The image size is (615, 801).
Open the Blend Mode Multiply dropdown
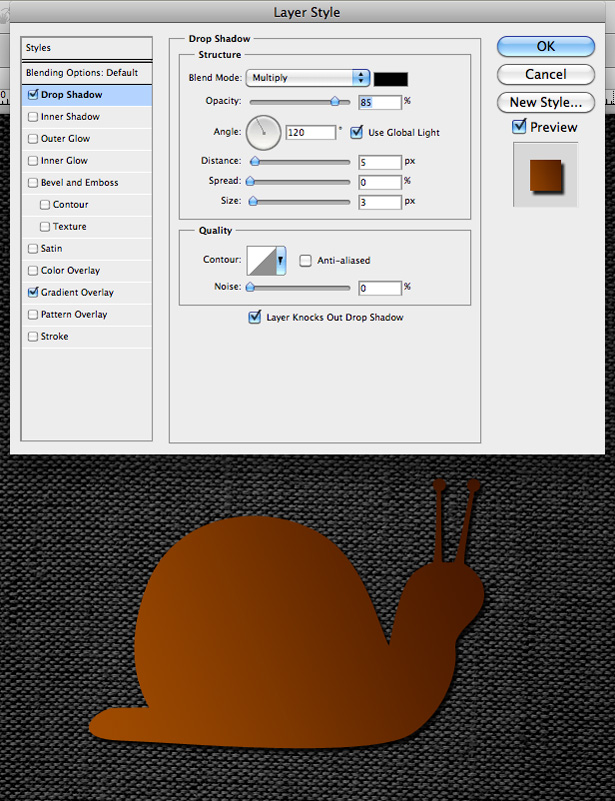click(308, 78)
